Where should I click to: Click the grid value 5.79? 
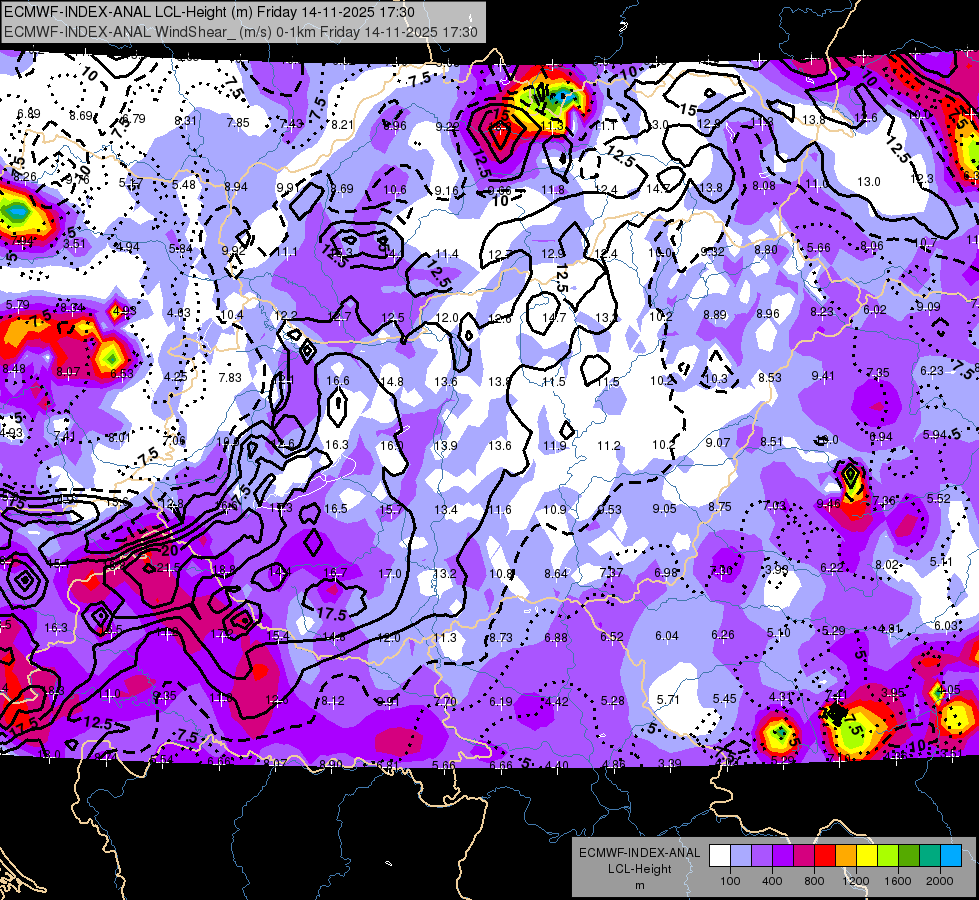point(17,305)
